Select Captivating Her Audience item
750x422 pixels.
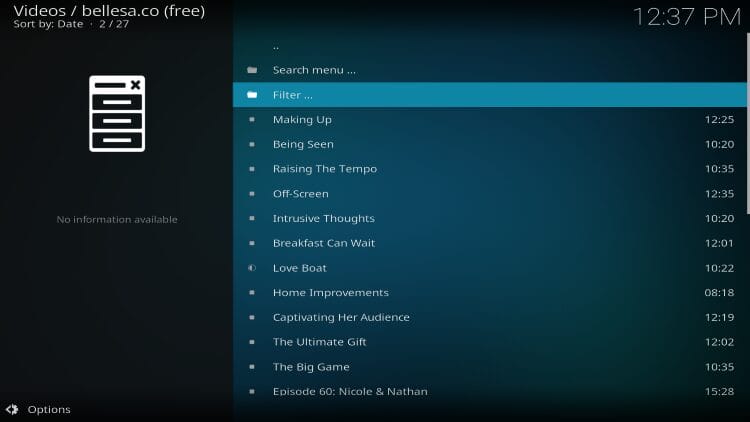[x=341, y=317]
